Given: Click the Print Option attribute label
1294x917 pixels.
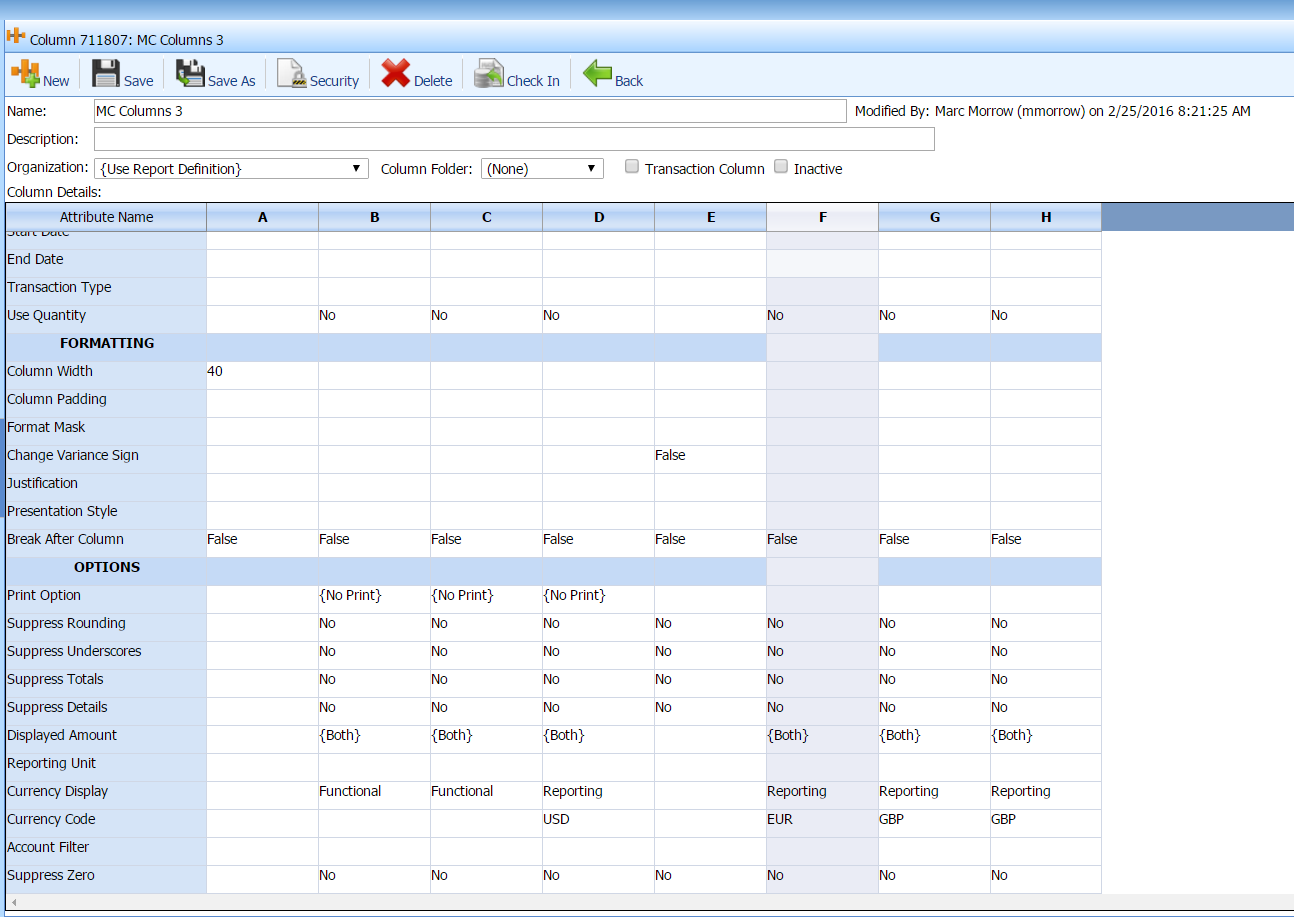Looking at the screenshot, I should (x=44, y=595).
